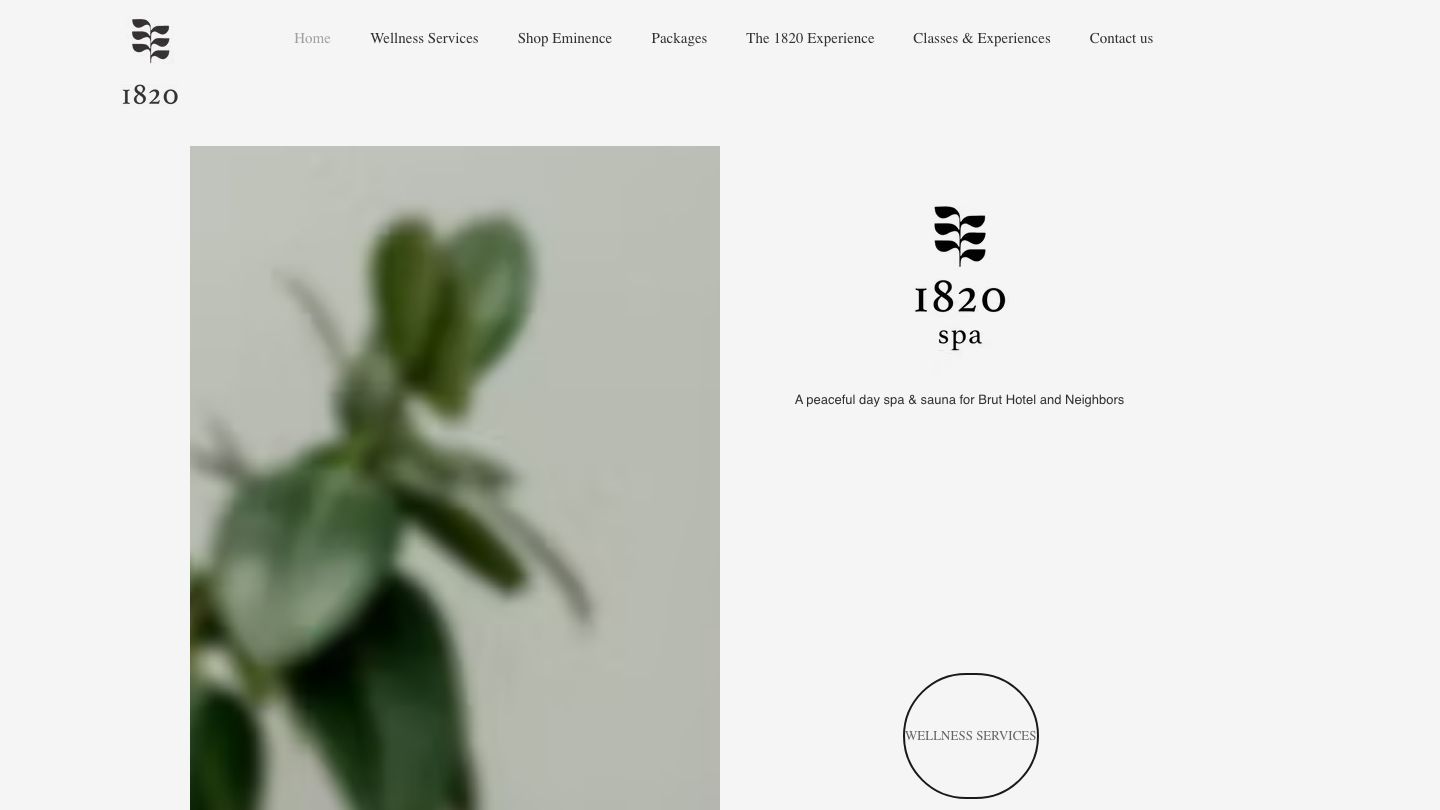Click the large leaf emblem above 1820 spa
Viewport: 1440px width, 810px height.
960,236
